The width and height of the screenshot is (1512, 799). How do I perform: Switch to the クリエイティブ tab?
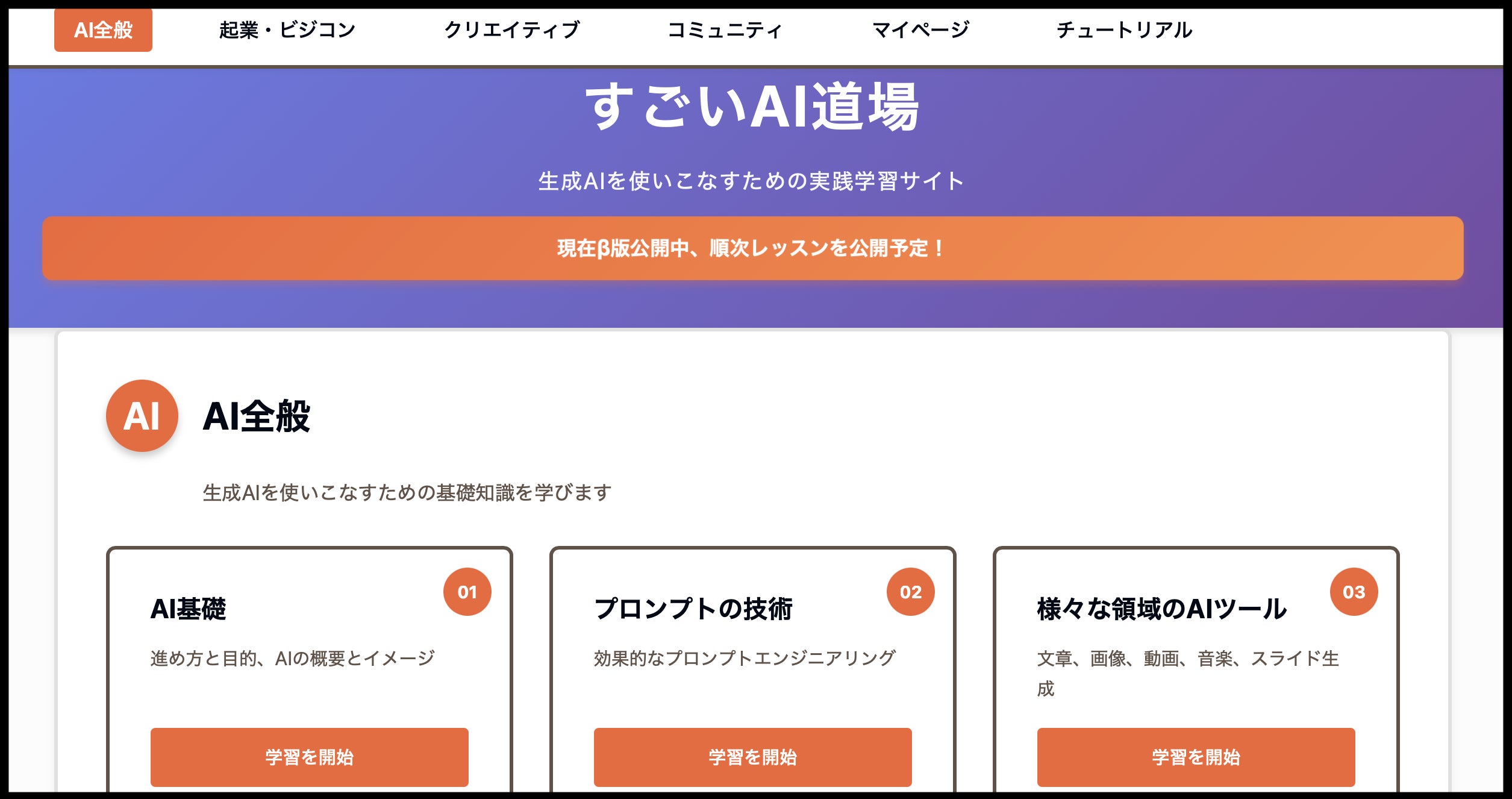(x=512, y=30)
